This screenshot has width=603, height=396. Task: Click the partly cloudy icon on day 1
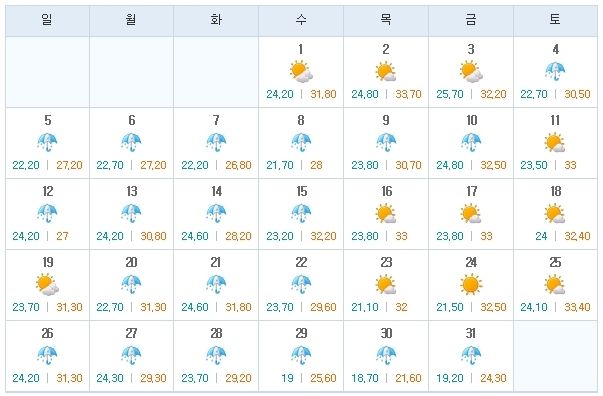click(301, 72)
